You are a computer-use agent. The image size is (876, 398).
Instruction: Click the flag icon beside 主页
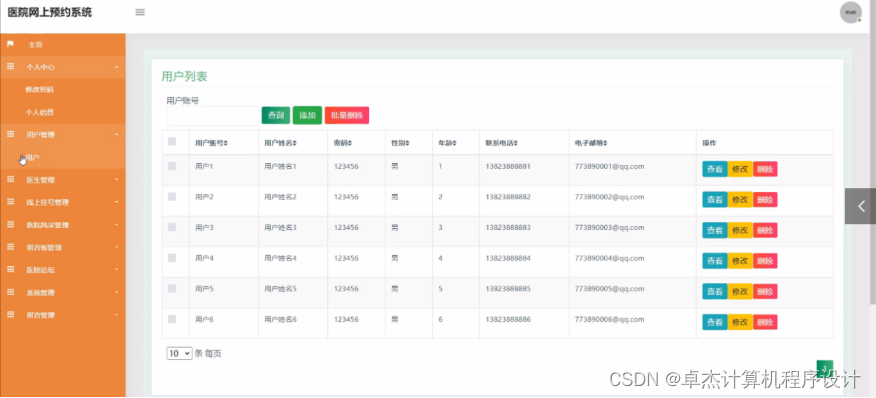click(10, 44)
